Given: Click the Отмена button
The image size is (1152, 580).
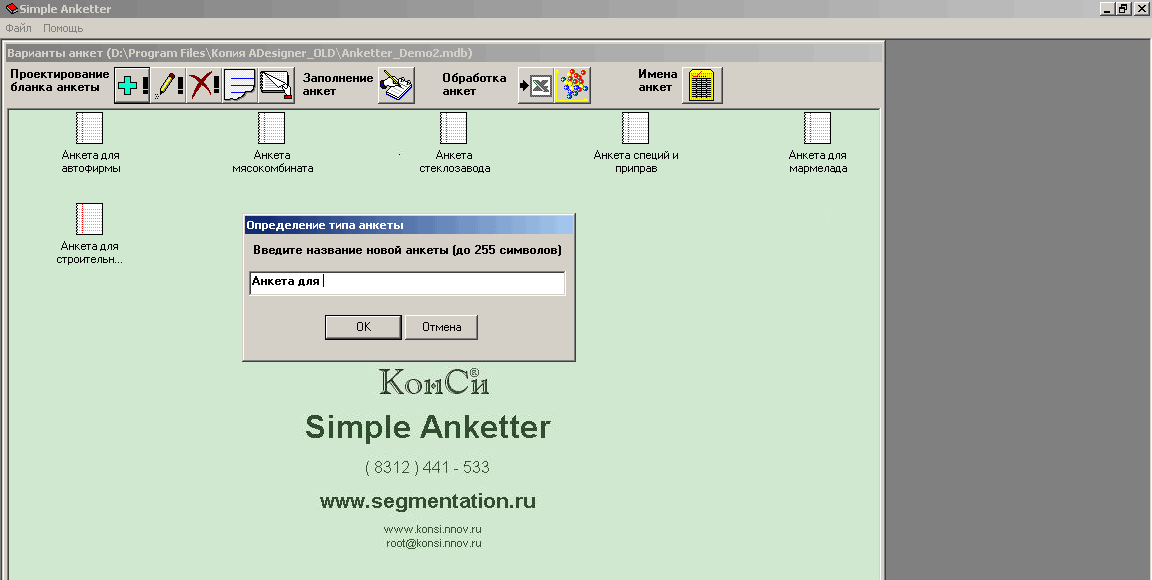Looking at the screenshot, I should pyautogui.click(x=442, y=327).
